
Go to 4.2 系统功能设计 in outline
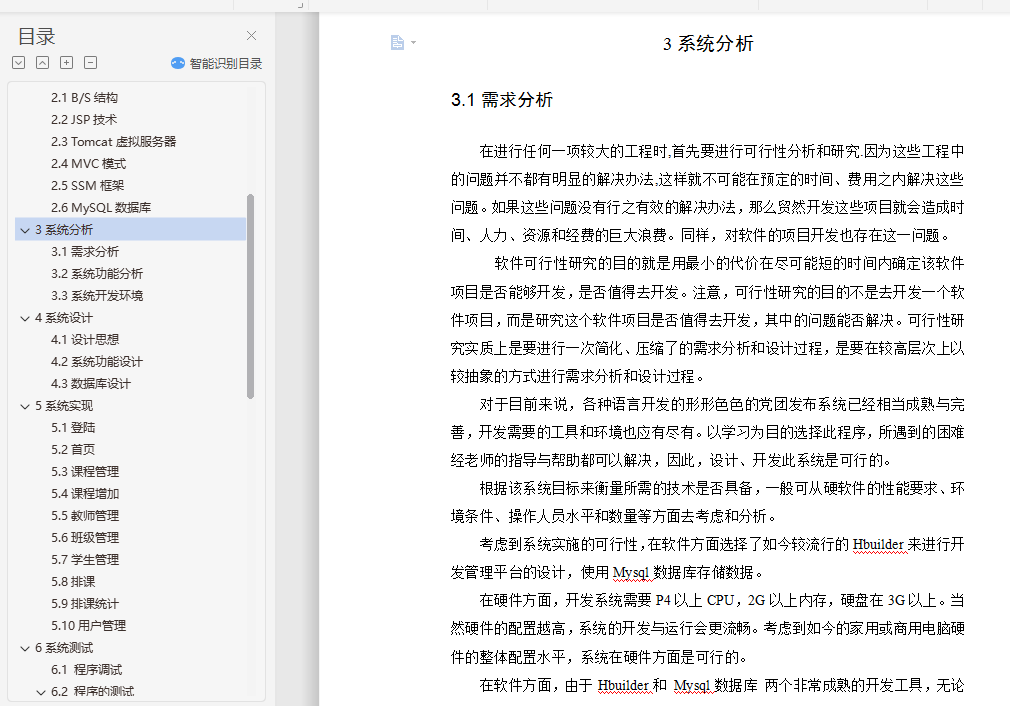(x=97, y=362)
